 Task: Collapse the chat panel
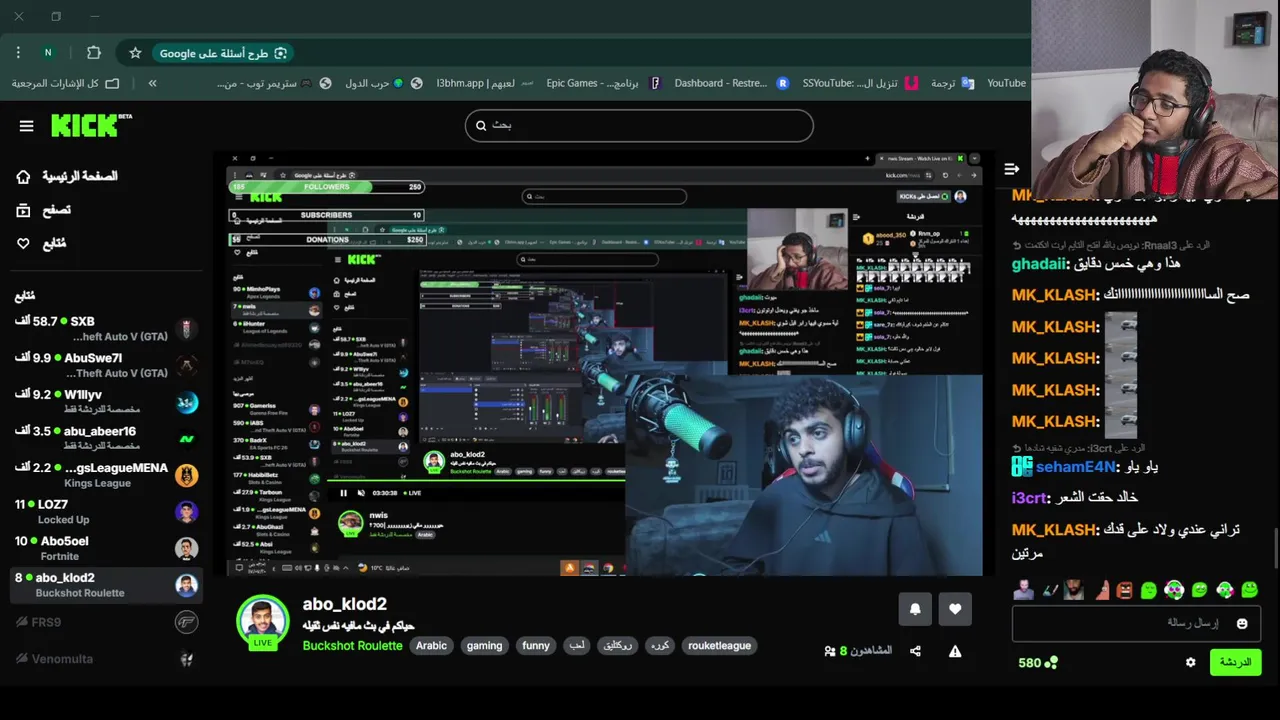(x=1012, y=169)
